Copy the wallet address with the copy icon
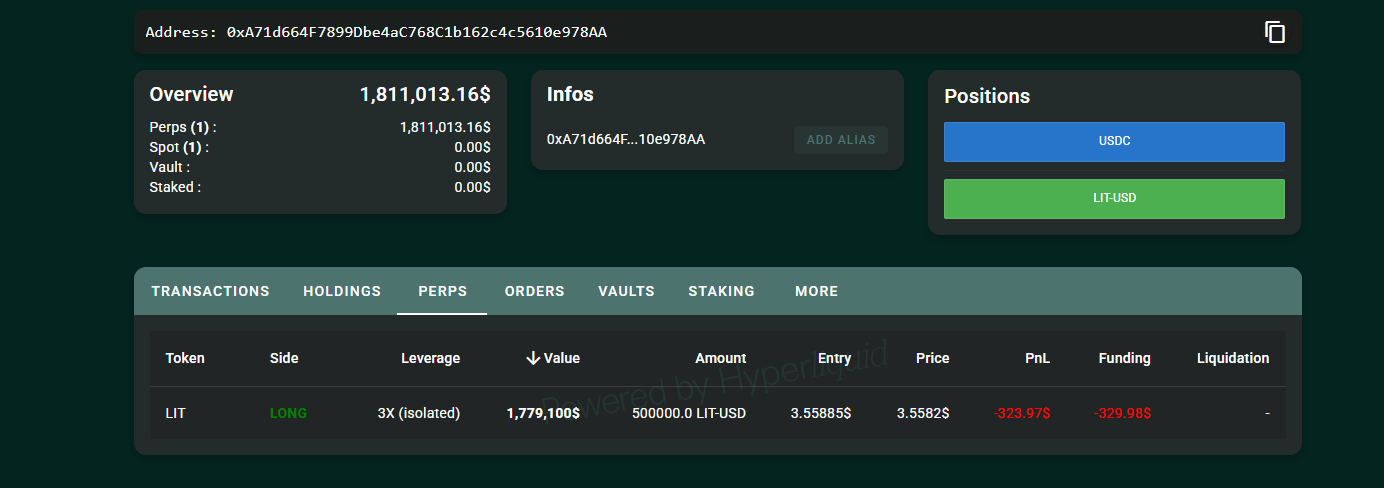Viewport: 1384px width, 488px height. tap(1274, 32)
